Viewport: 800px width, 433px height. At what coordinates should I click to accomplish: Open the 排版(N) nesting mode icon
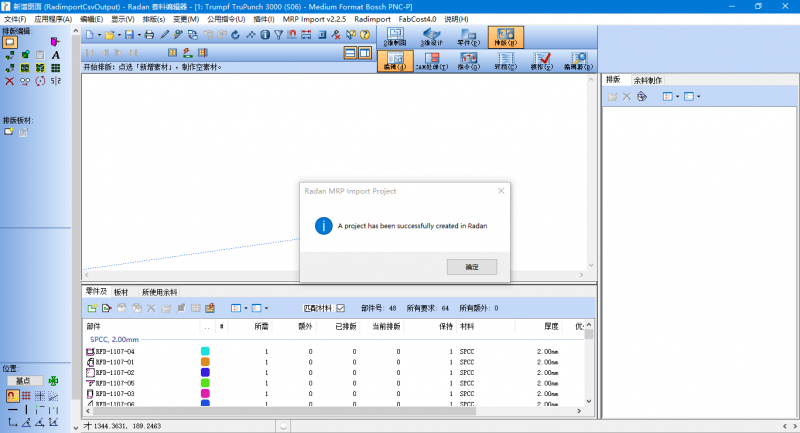506,38
